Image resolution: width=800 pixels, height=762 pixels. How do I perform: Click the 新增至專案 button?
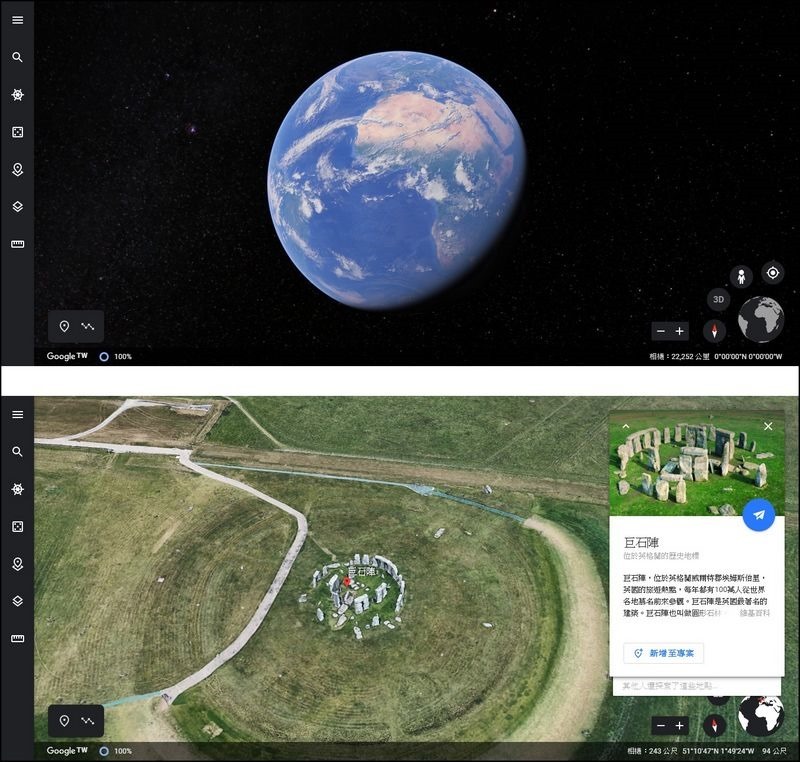pyautogui.click(x=665, y=653)
